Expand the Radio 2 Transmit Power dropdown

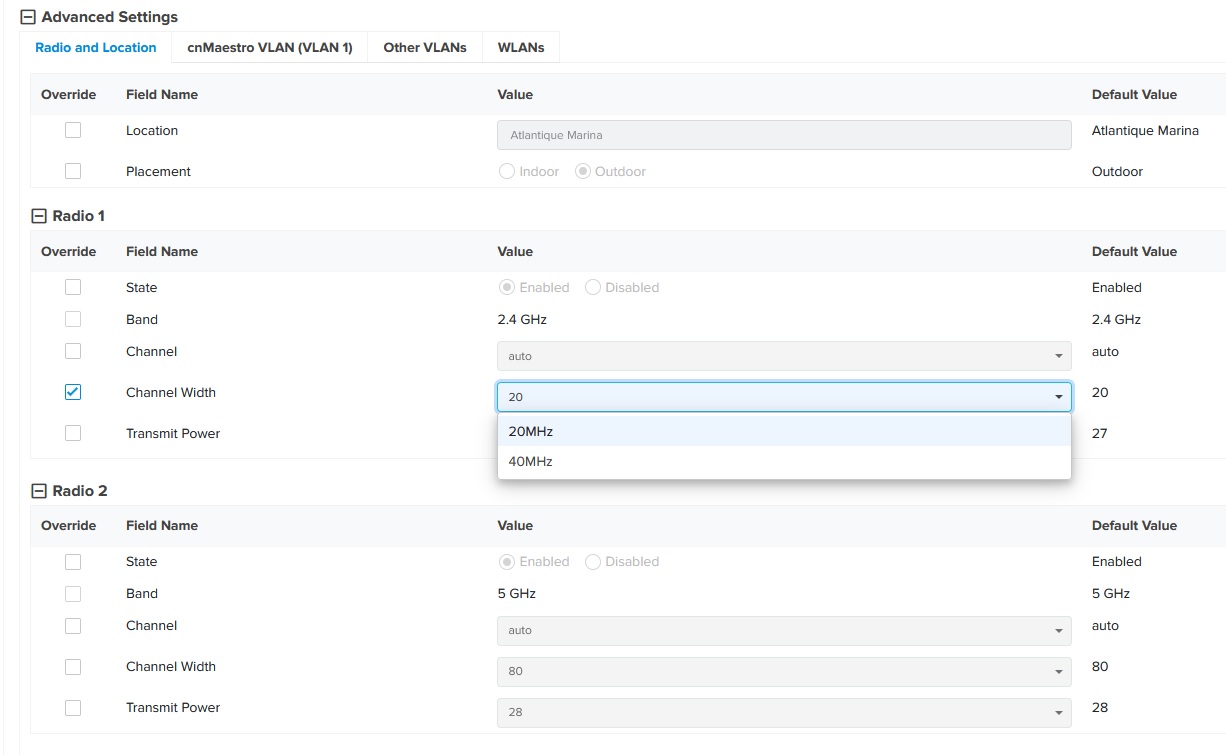point(784,712)
